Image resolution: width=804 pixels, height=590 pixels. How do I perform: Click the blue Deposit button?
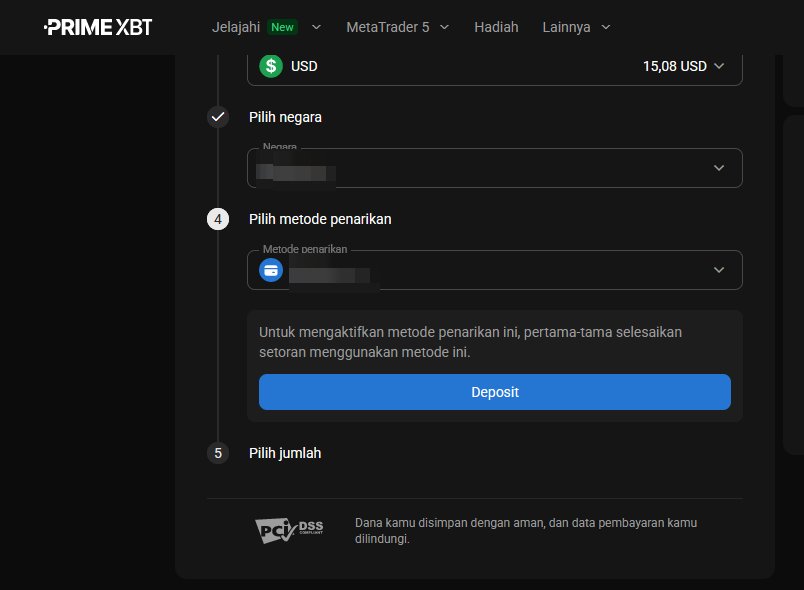pos(495,392)
